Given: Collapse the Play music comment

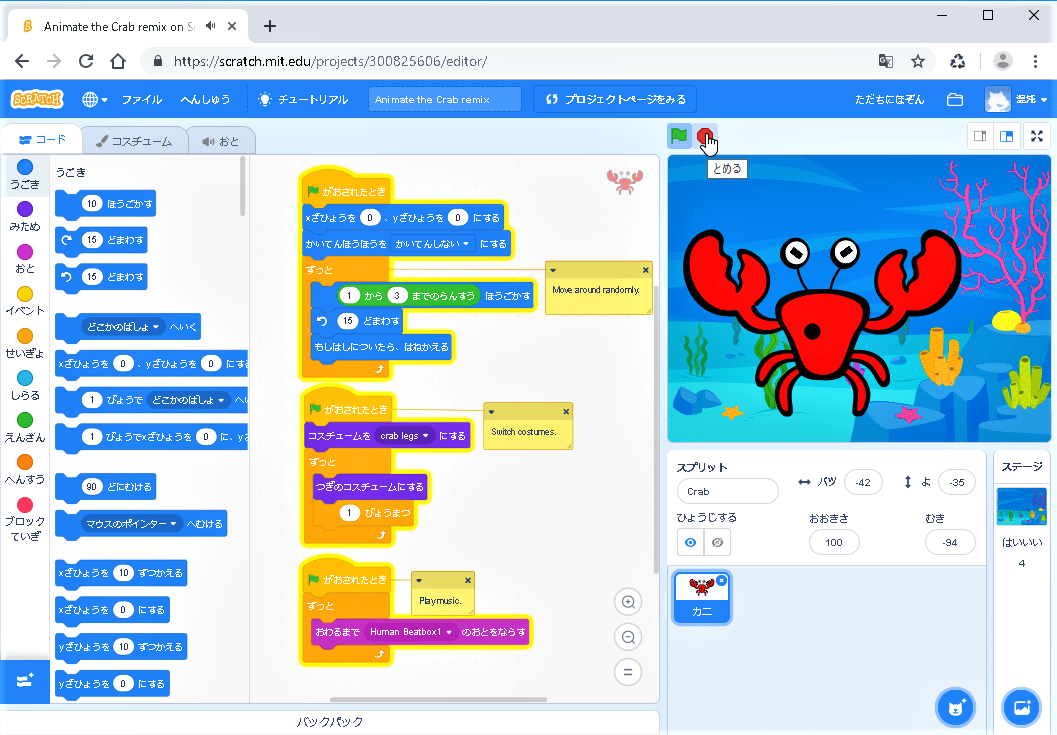Looking at the screenshot, I should click(419, 580).
